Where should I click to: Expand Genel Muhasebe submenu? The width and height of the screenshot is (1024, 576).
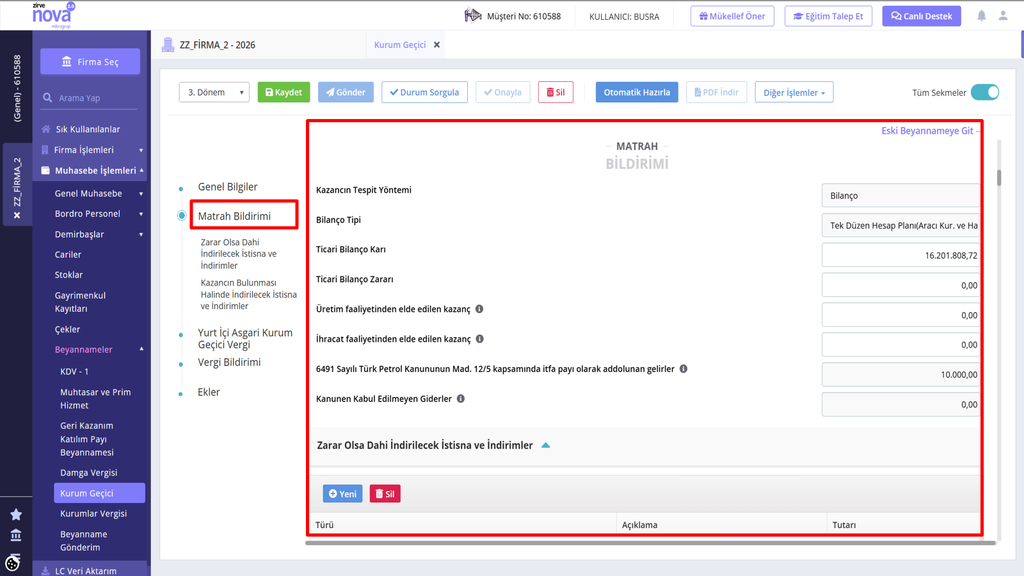(x=141, y=194)
